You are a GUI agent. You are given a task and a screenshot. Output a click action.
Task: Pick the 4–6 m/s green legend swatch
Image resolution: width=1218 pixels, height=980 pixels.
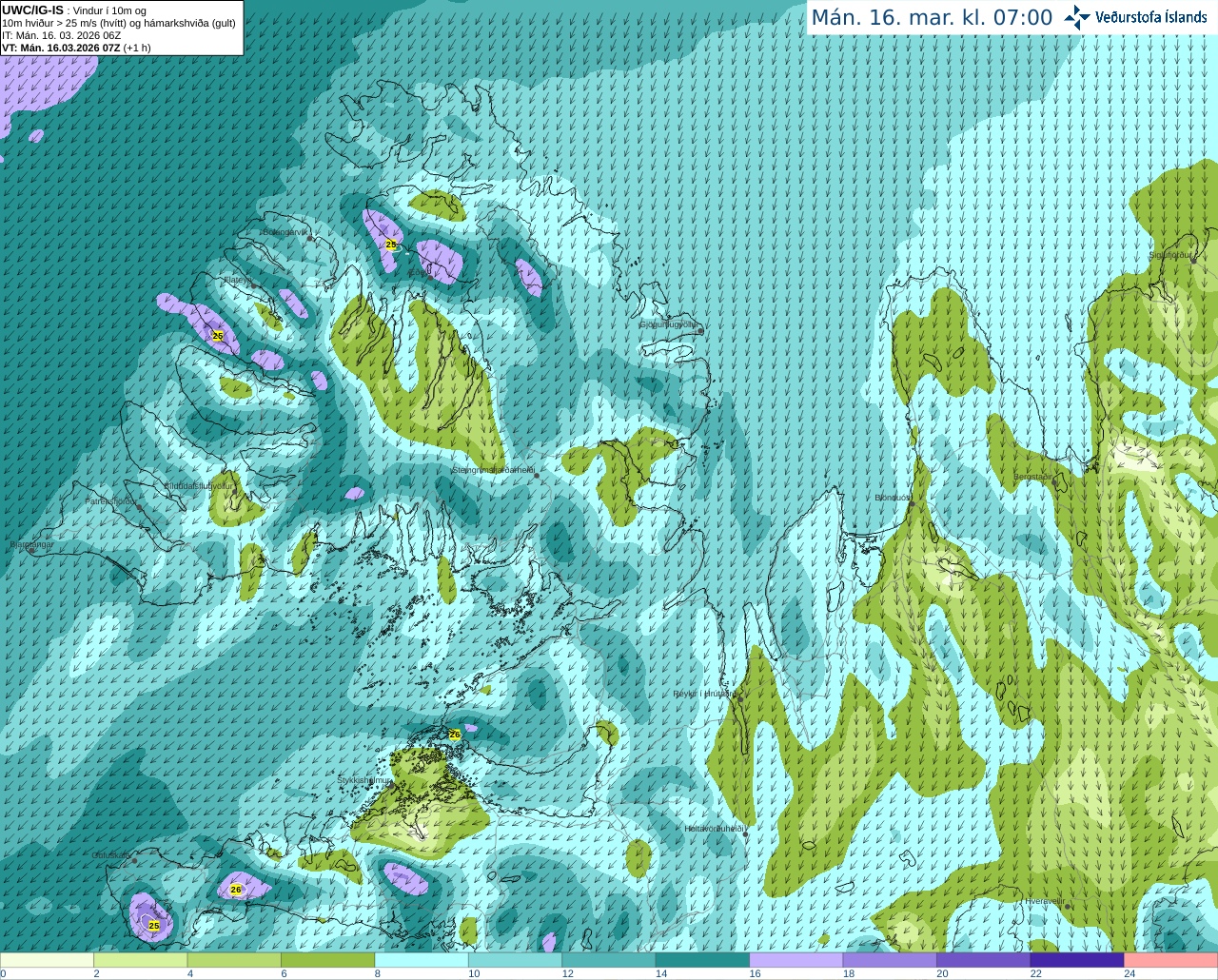coord(234,960)
